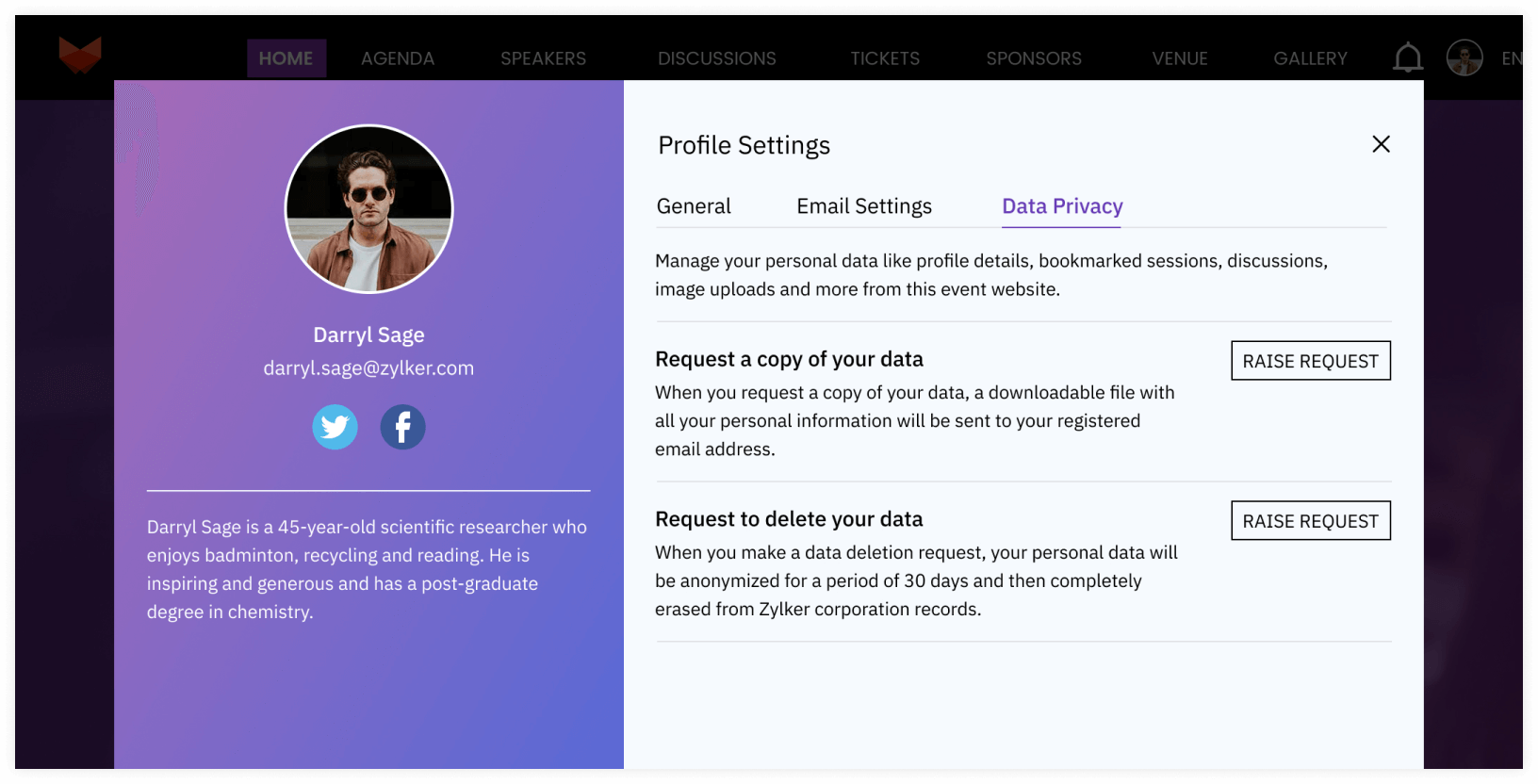Navigate to VENUE

pos(1180,57)
